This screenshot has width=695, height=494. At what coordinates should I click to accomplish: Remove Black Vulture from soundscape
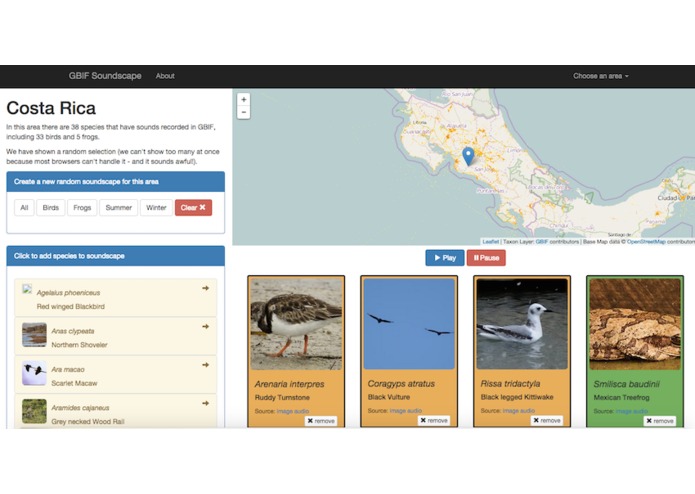(x=434, y=420)
